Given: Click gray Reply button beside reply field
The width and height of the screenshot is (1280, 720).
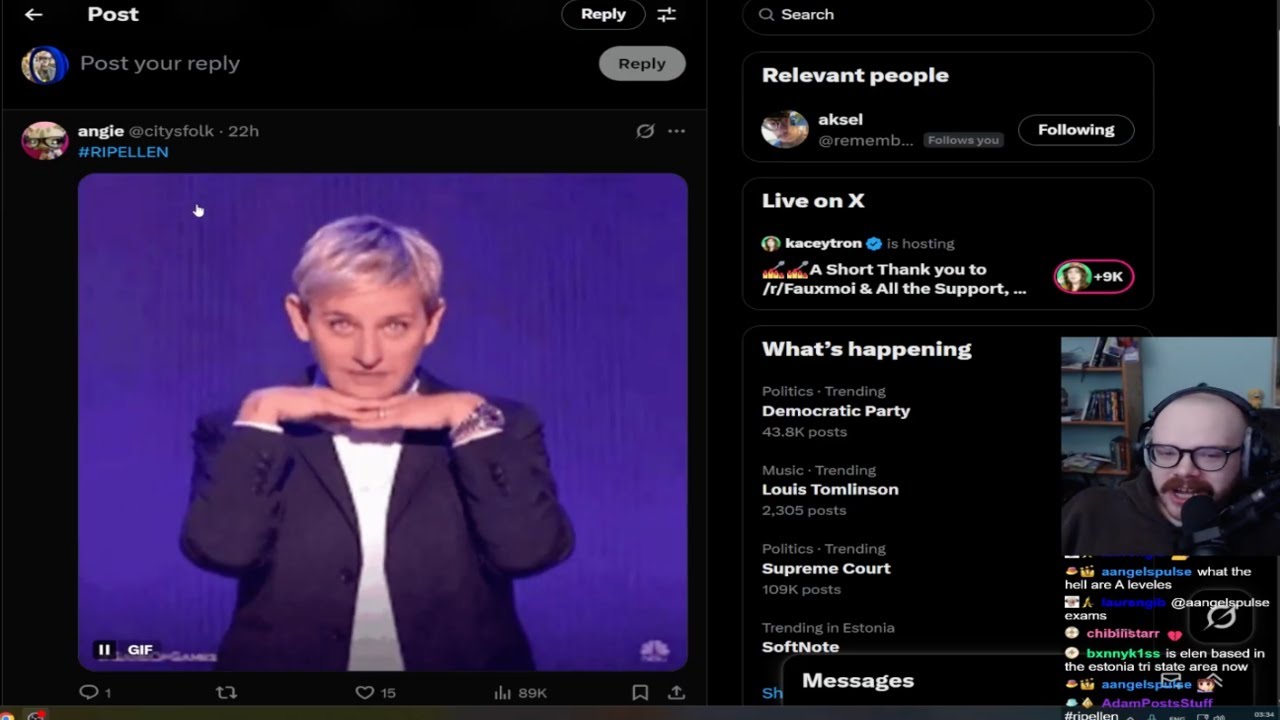Looking at the screenshot, I should pos(642,63).
